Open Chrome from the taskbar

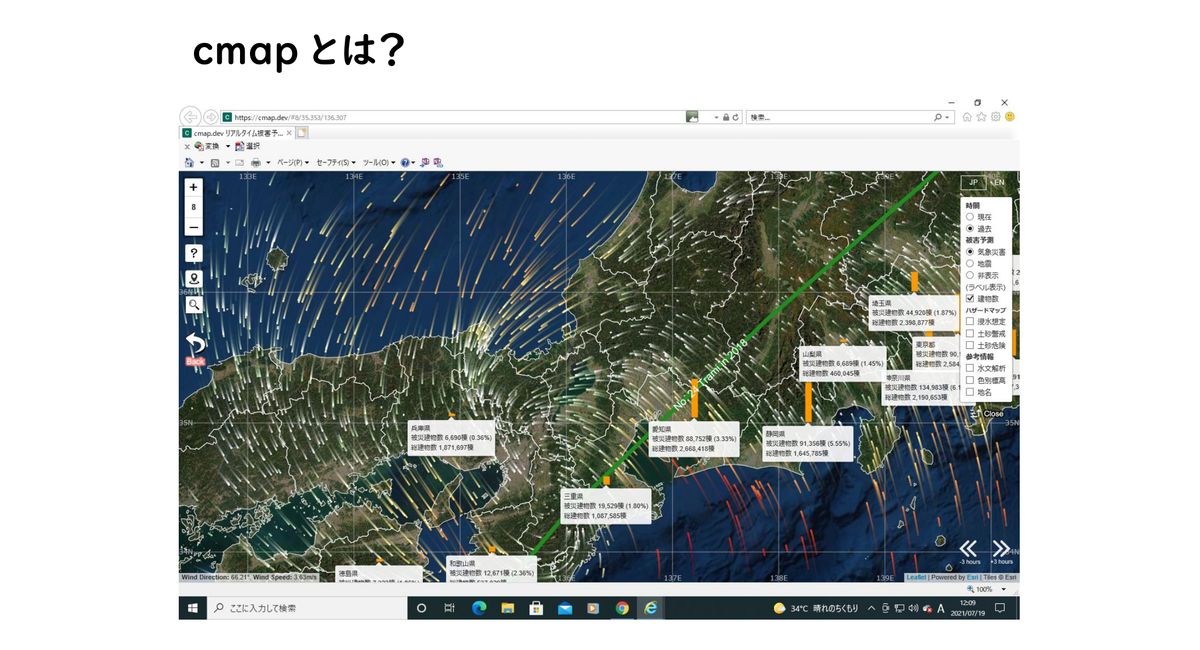click(622, 608)
